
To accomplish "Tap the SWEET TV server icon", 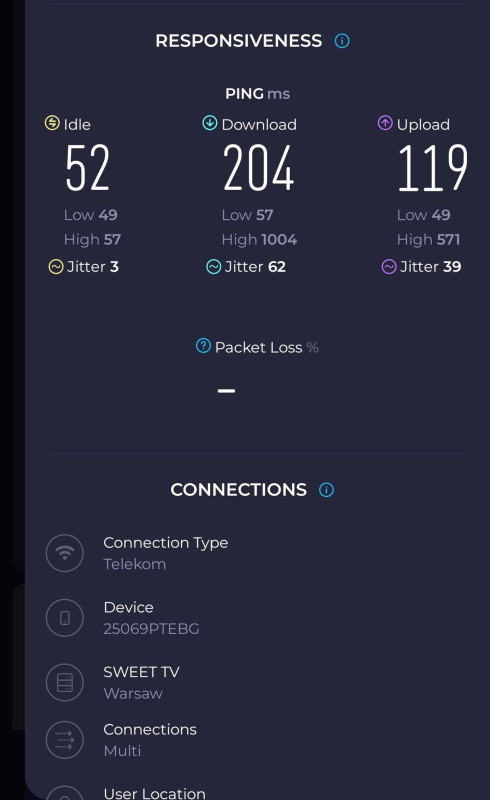I will pyautogui.click(x=65, y=682).
